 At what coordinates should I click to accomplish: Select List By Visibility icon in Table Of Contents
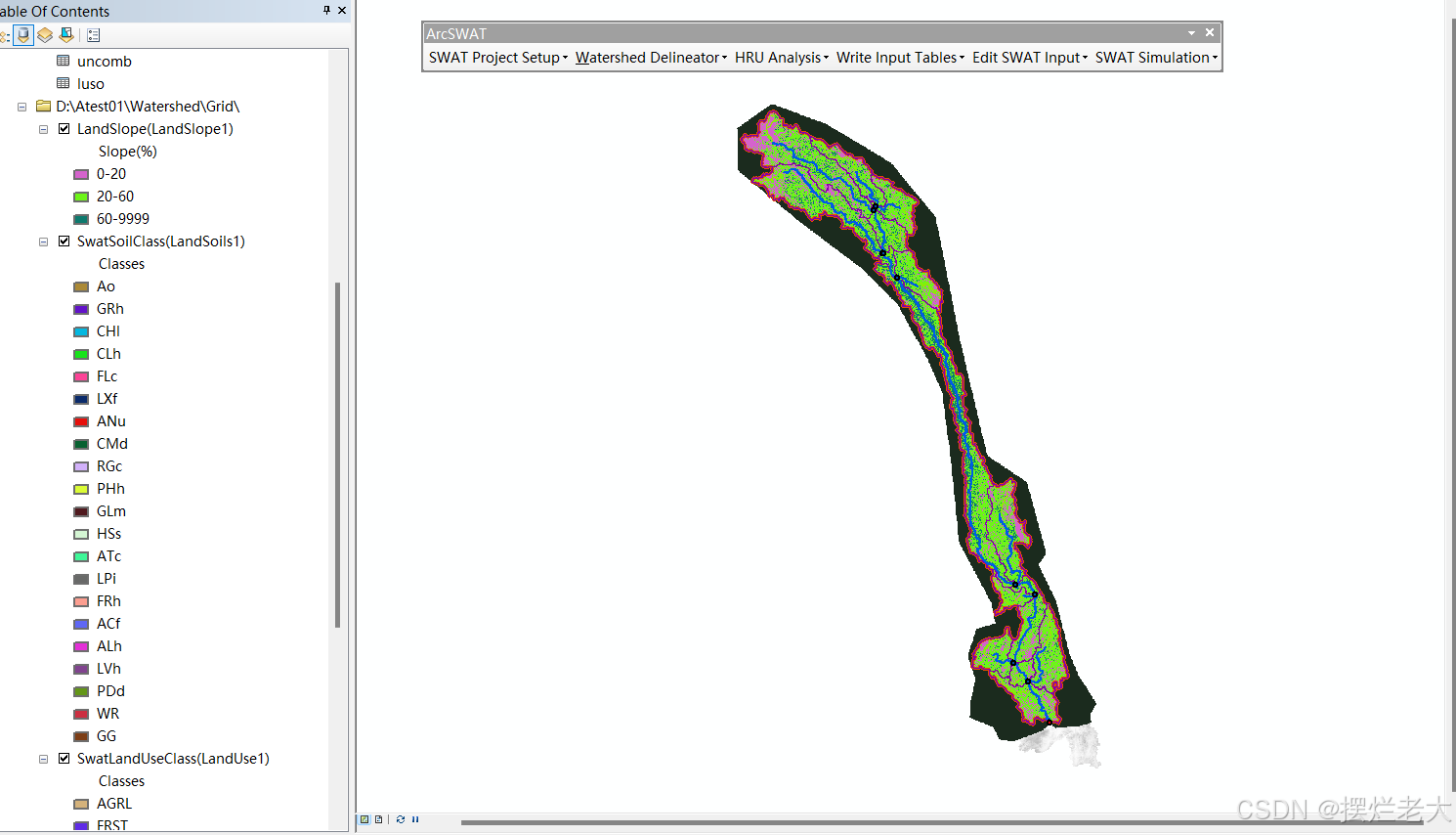tap(45, 35)
